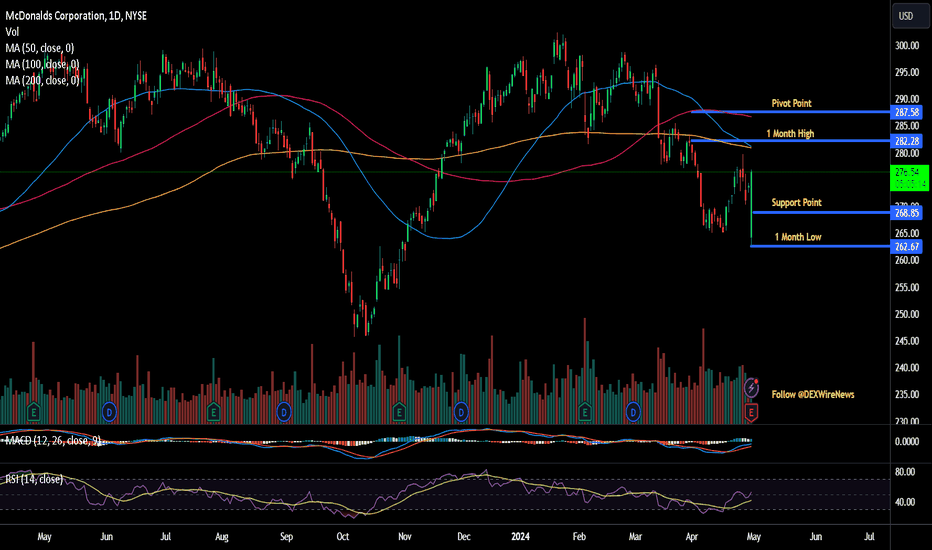Open the late October 2023 earnings marker
This screenshot has height=550, width=932.
tap(399, 411)
